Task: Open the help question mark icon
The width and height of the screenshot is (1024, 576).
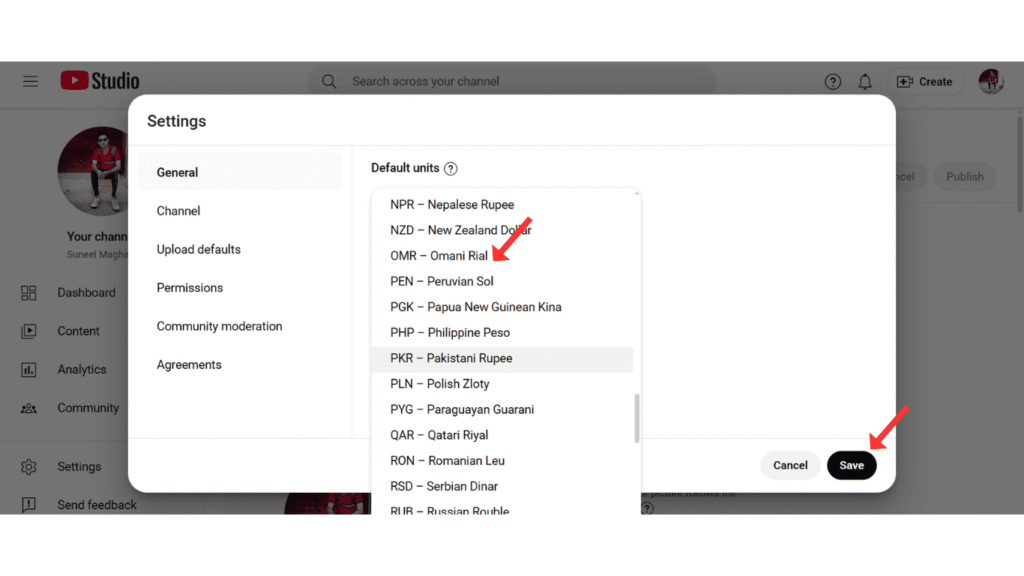Action: coord(833,82)
